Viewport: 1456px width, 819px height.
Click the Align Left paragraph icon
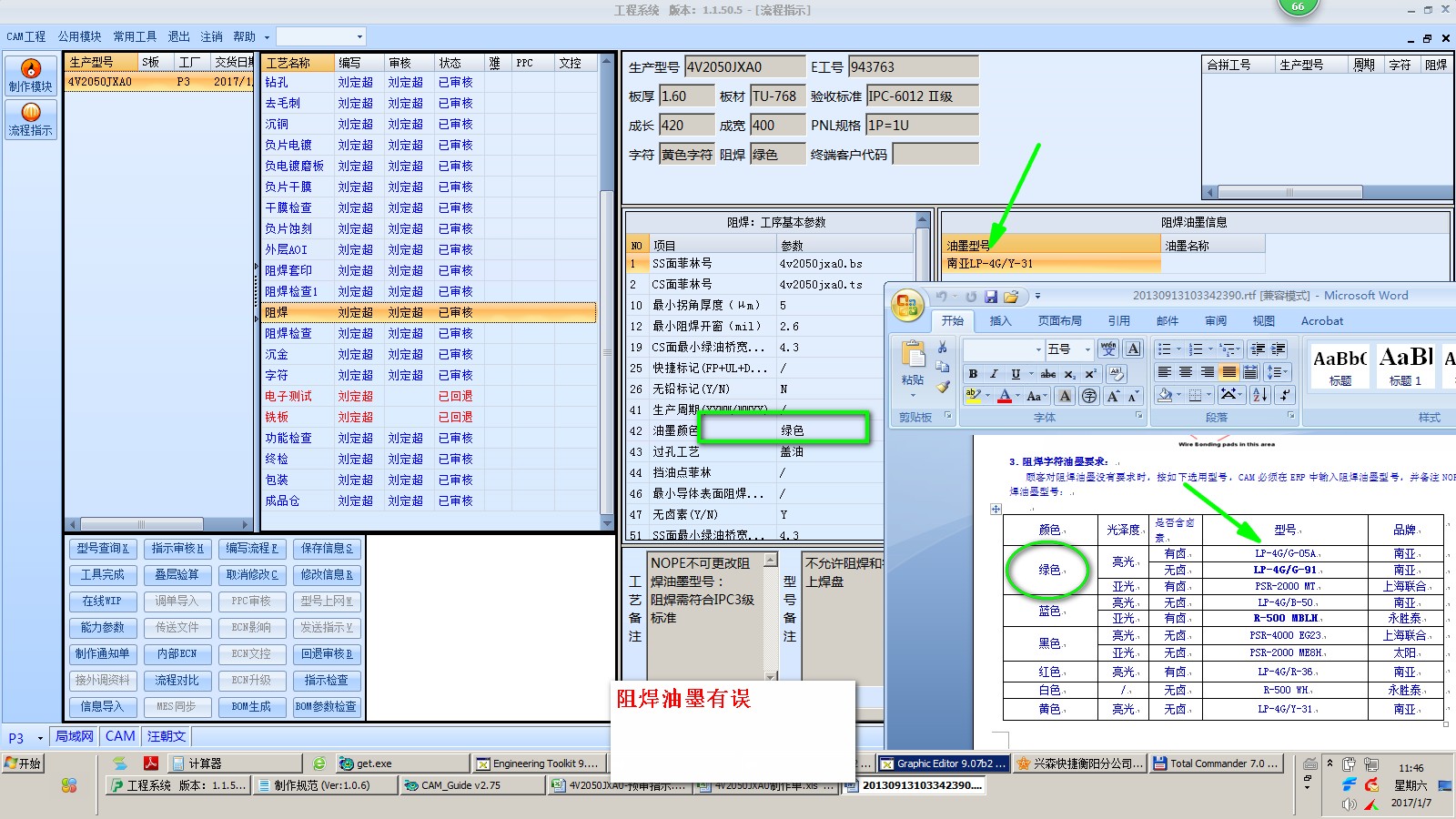pos(1164,372)
